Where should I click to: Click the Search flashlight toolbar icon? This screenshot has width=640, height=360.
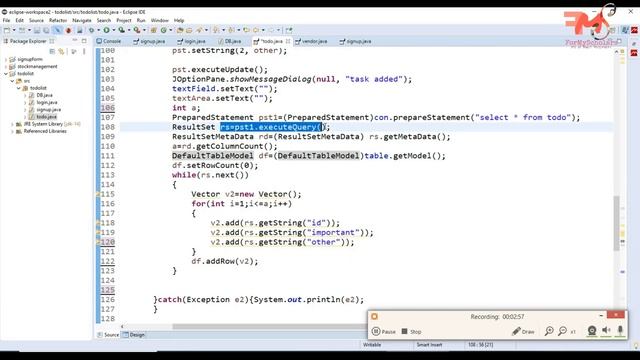[199, 30]
